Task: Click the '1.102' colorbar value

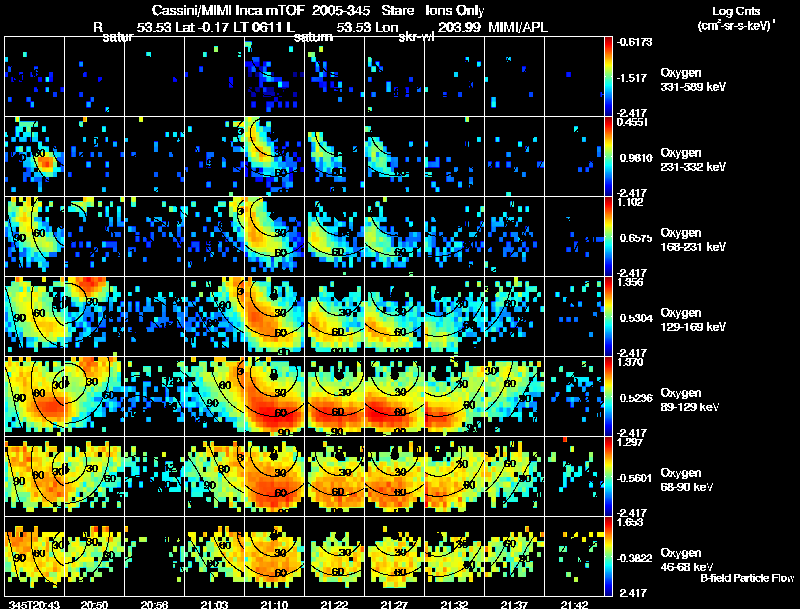Action: pyautogui.click(x=630, y=202)
